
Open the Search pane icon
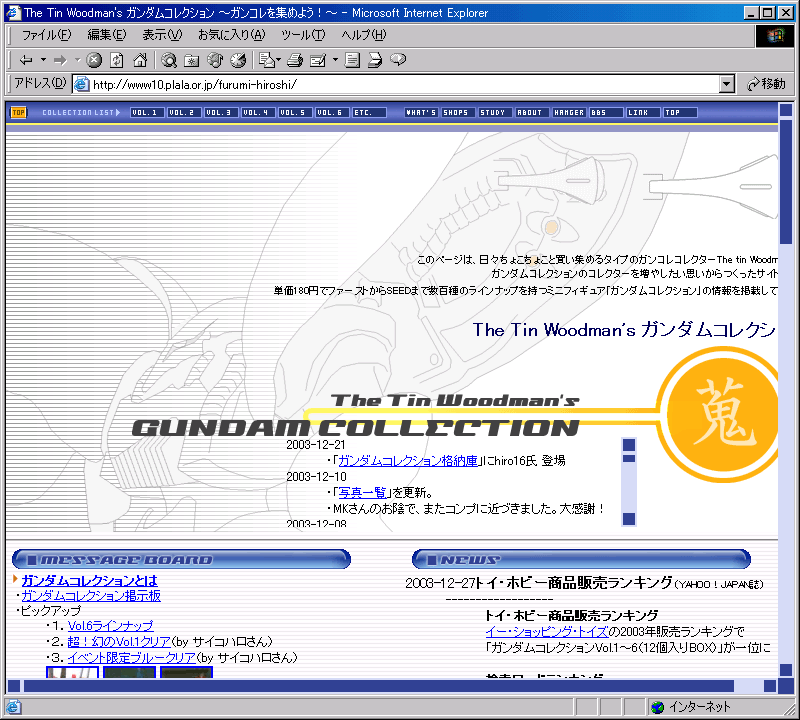169,60
